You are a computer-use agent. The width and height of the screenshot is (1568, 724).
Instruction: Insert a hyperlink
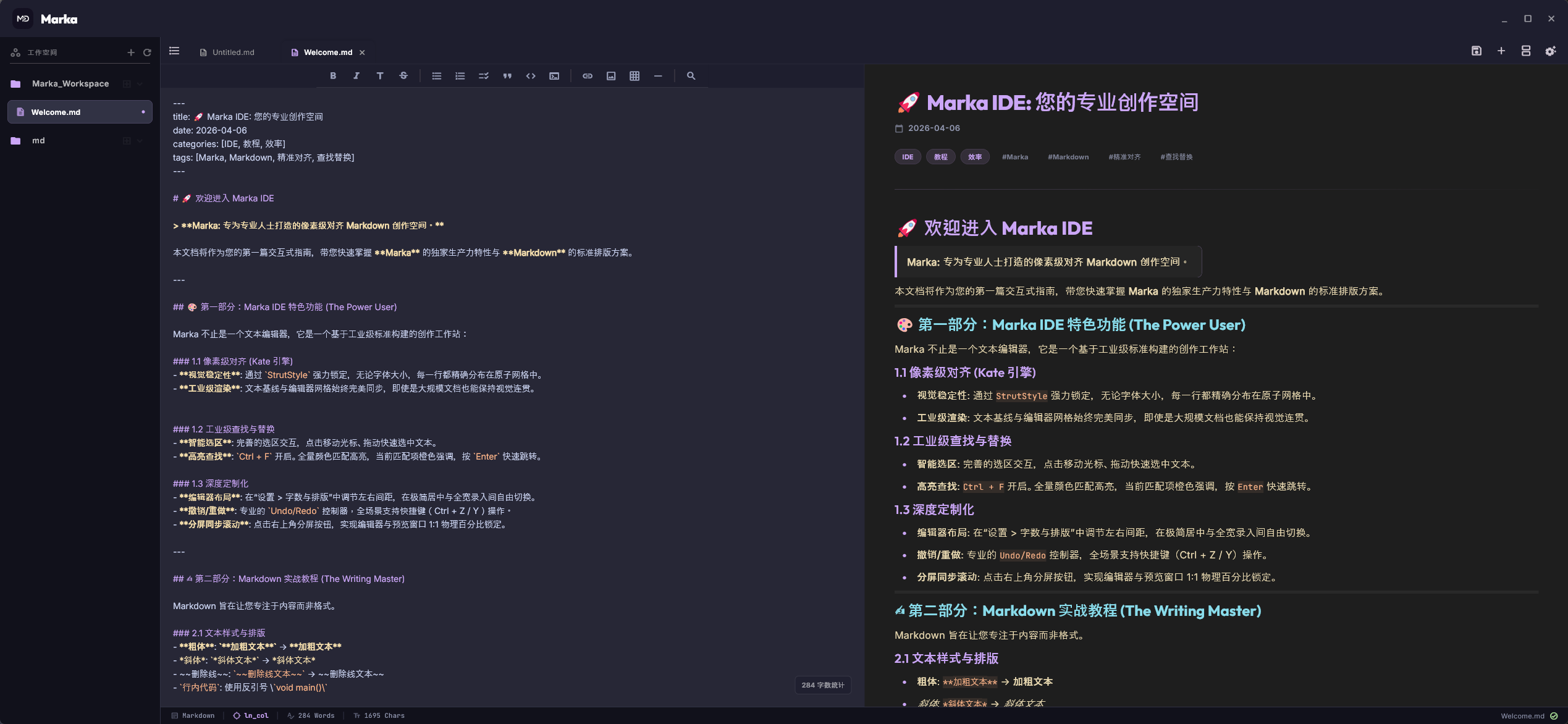tap(588, 76)
